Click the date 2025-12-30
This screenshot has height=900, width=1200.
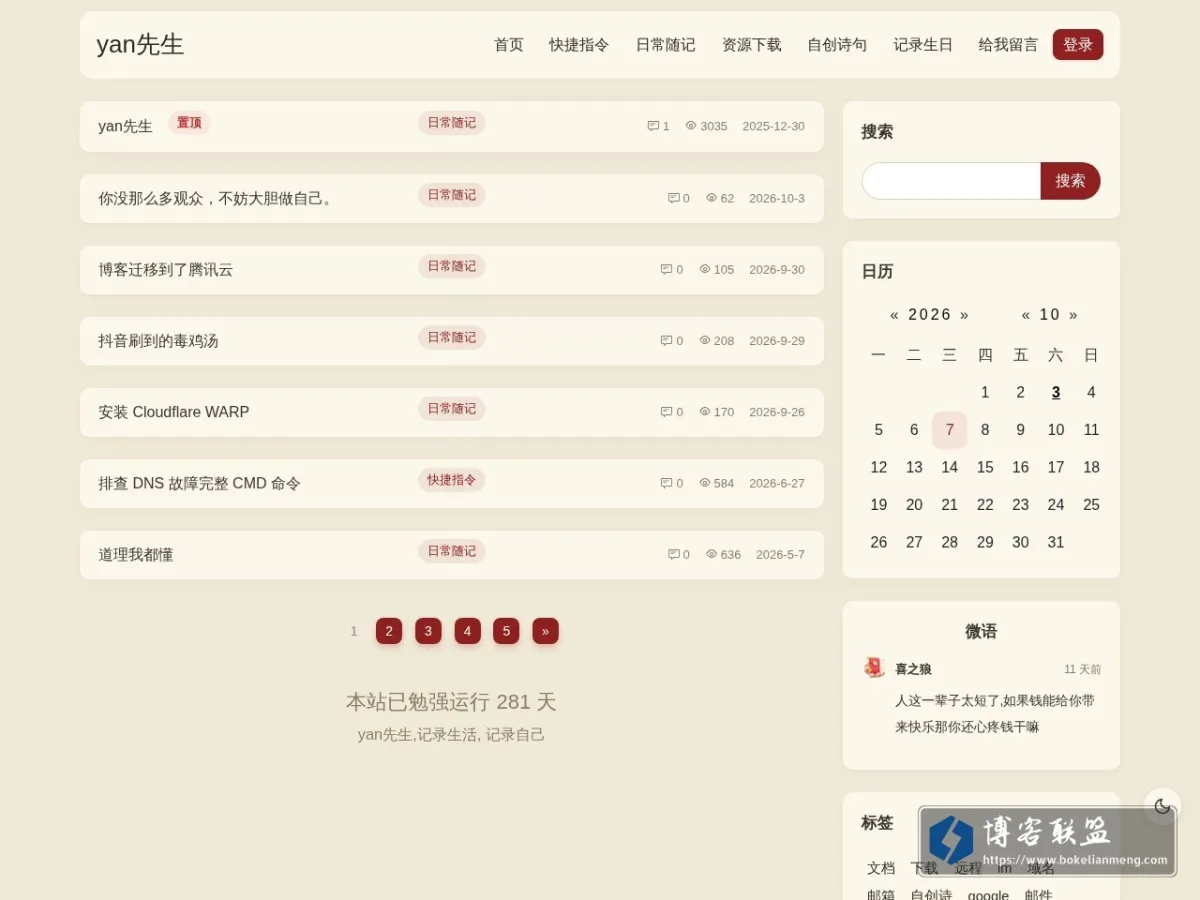(773, 126)
